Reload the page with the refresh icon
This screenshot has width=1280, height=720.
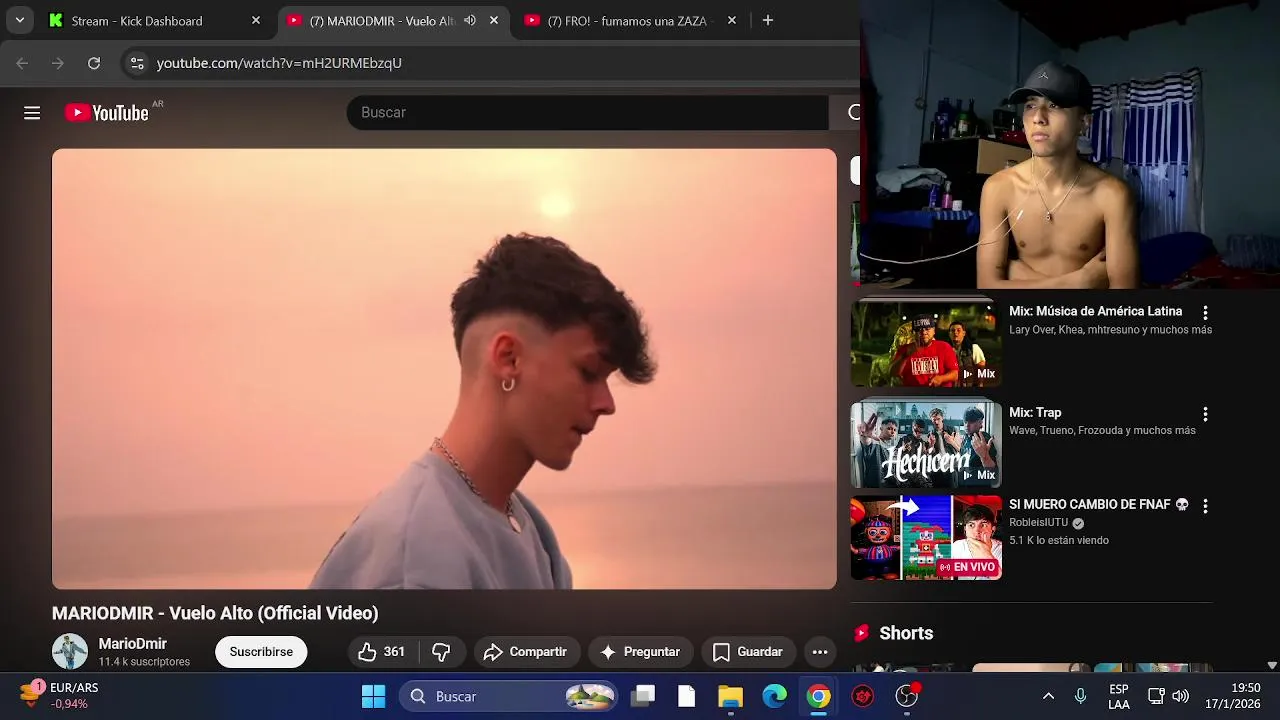[x=94, y=63]
